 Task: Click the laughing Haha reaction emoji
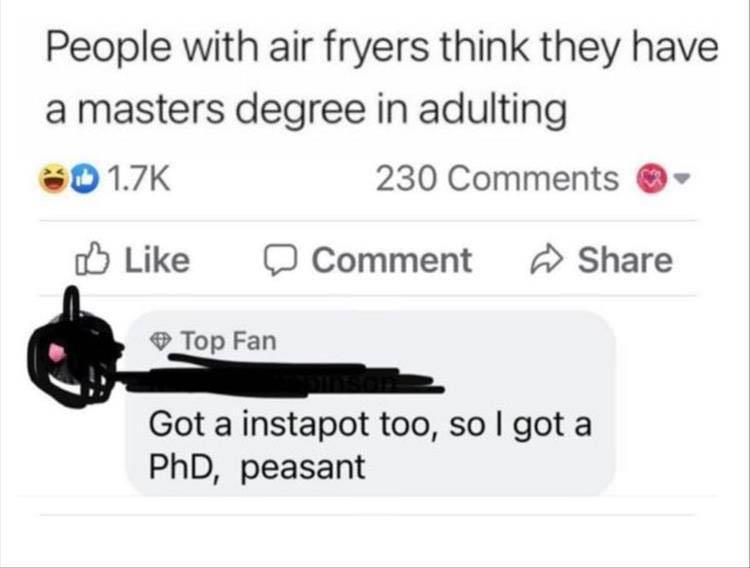54,179
